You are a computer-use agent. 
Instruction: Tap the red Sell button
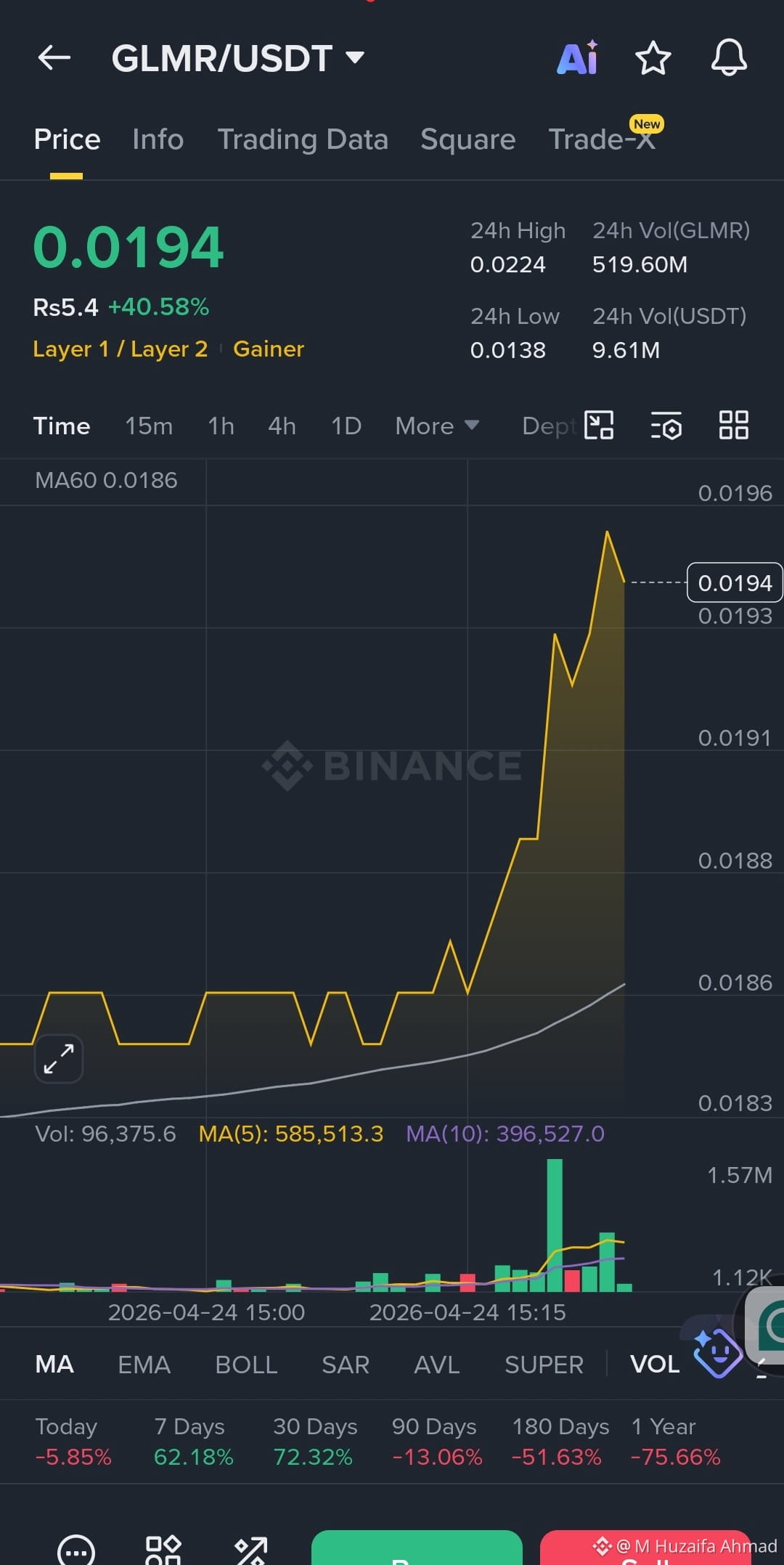[x=646, y=1548]
